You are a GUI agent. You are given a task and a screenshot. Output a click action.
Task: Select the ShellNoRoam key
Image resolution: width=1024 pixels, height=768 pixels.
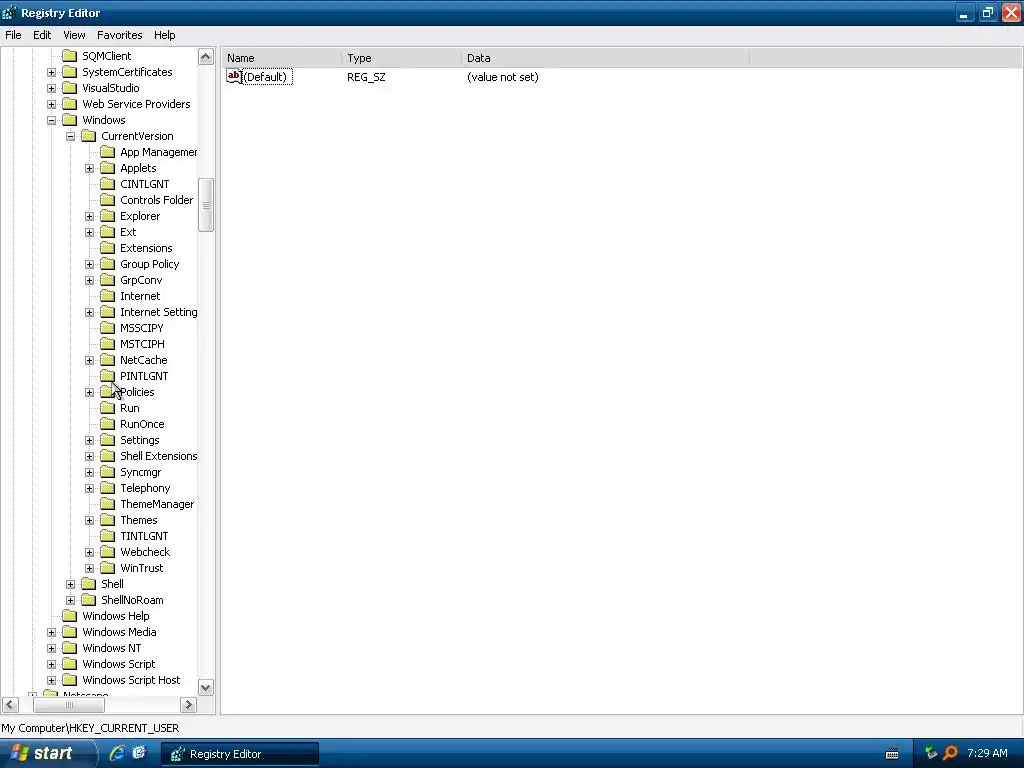coord(132,600)
